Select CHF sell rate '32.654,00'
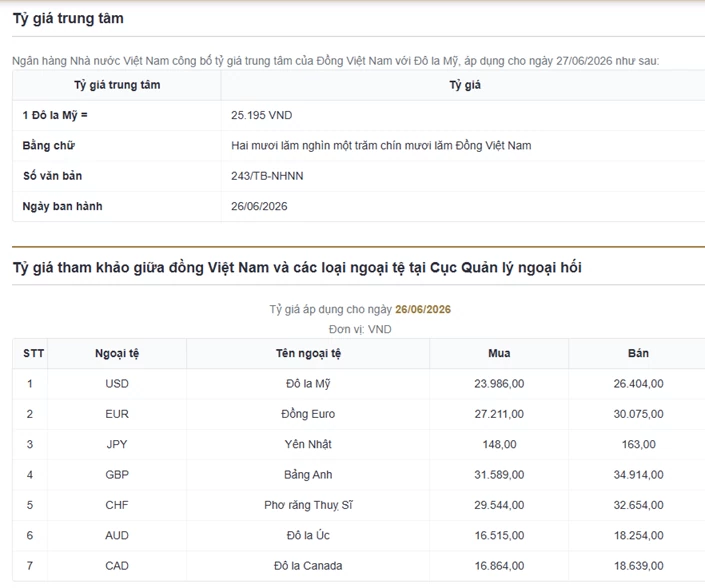Viewport: 705px width, 588px height. [x=638, y=505]
